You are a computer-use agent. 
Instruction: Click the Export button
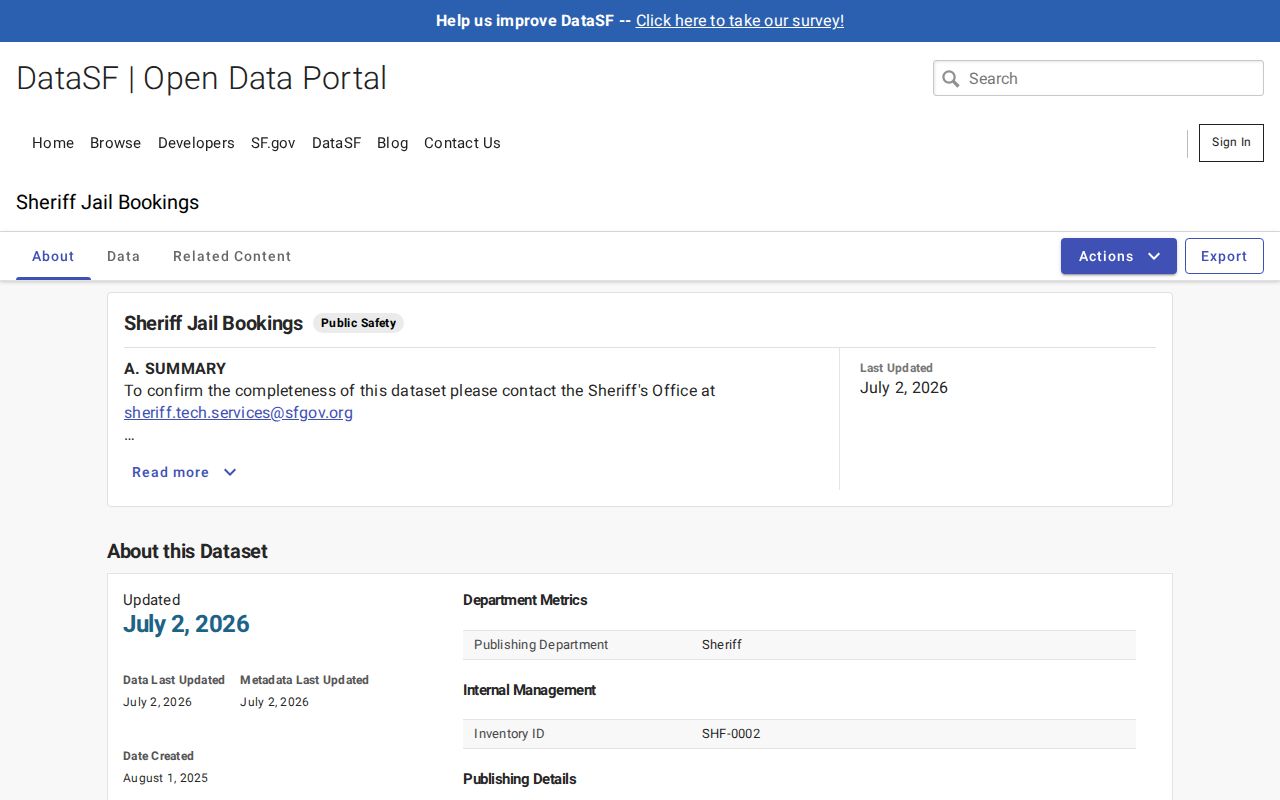coord(1224,256)
